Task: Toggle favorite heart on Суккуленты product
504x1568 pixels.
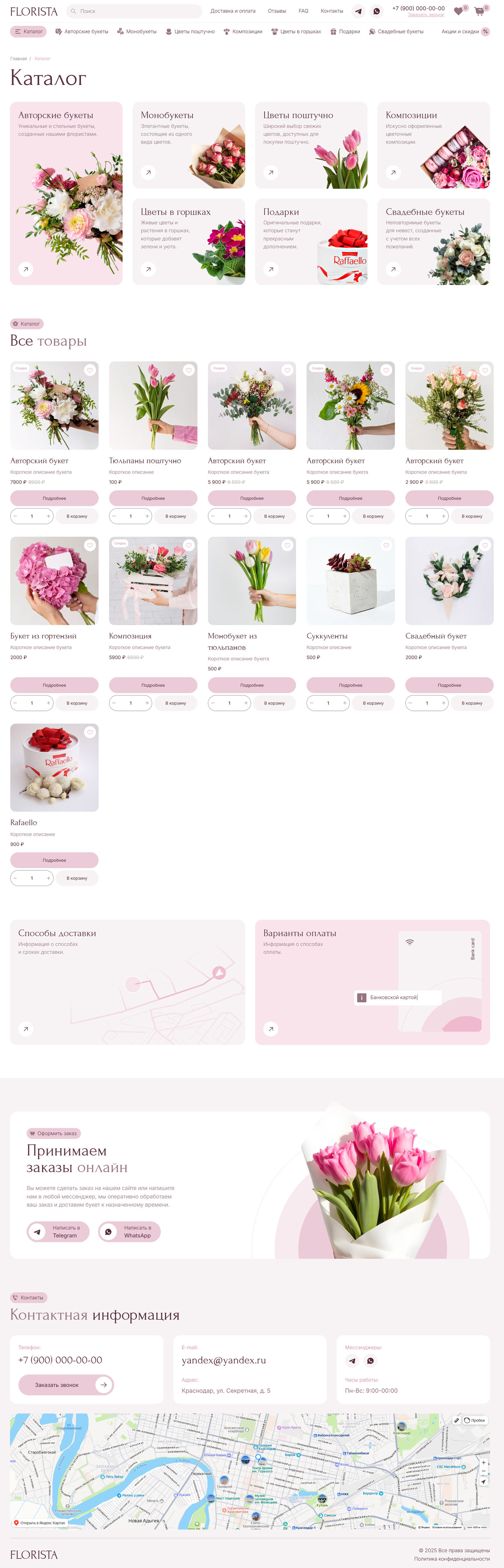Action: click(386, 545)
